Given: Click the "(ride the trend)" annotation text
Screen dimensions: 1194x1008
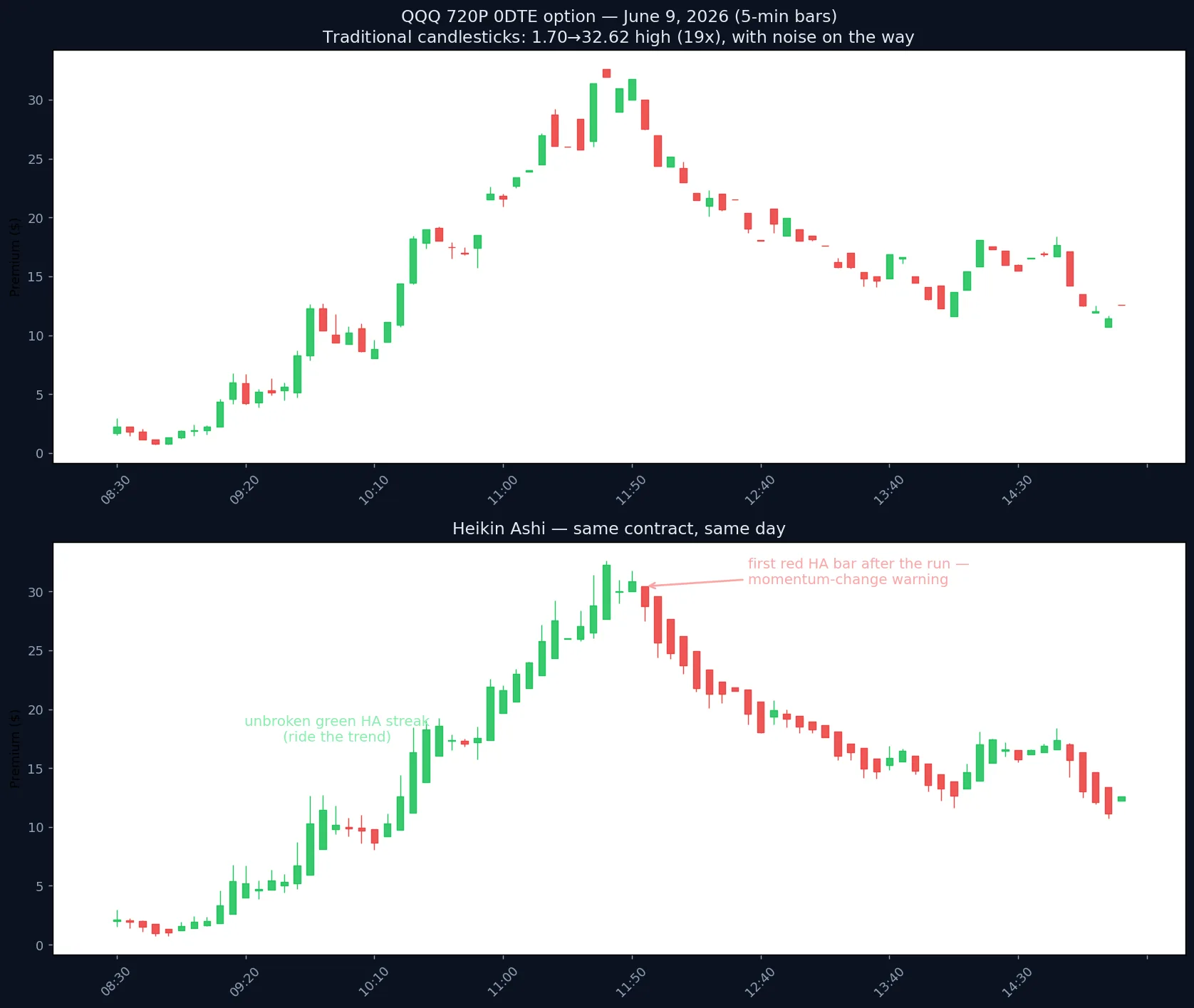Looking at the screenshot, I should click(337, 737).
